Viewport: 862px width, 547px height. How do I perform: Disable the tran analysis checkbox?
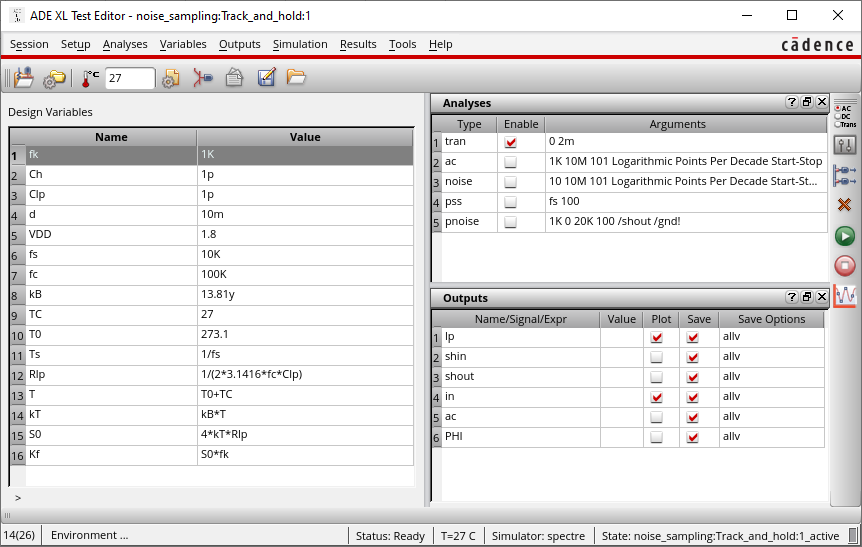tap(511, 142)
